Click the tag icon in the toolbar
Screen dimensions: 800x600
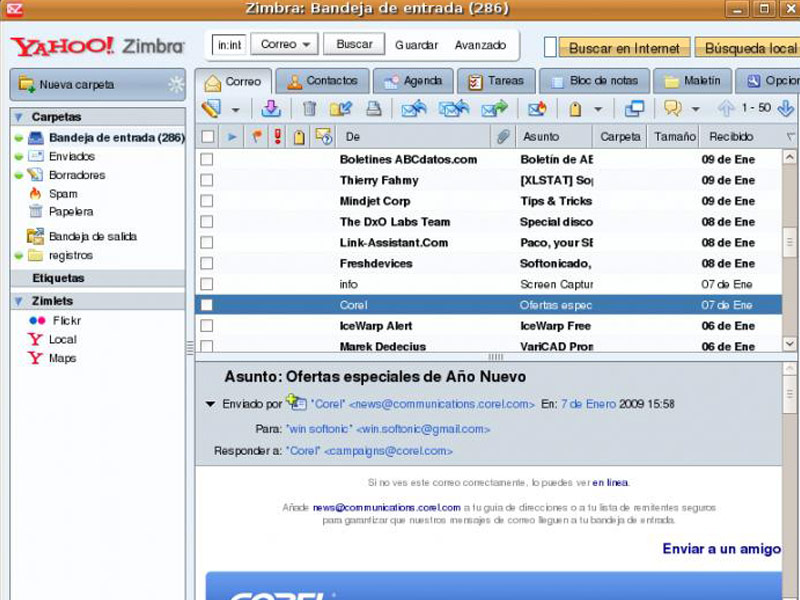click(x=575, y=109)
